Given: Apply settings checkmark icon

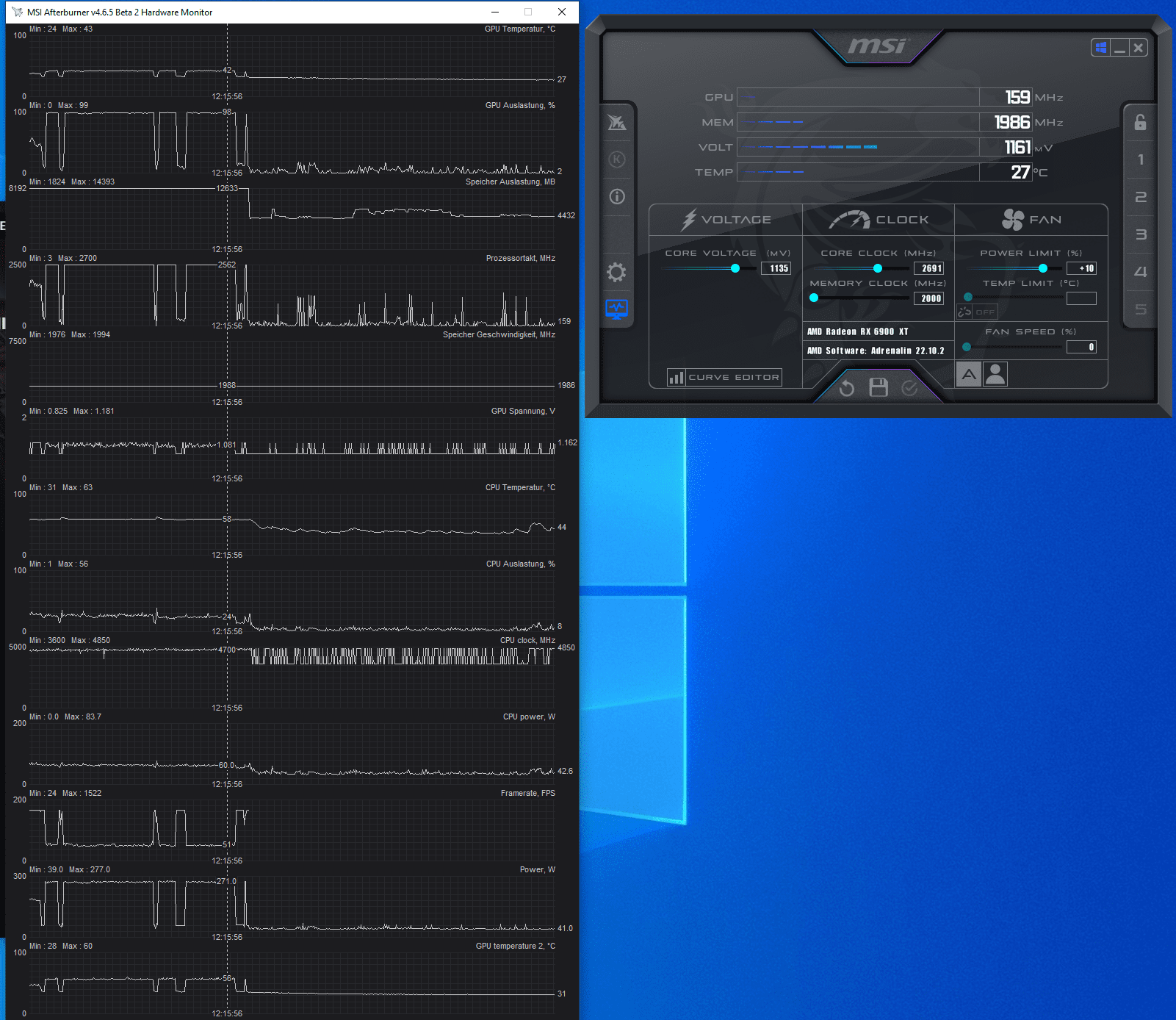Looking at the screenshot, I should tap(909, 388).
